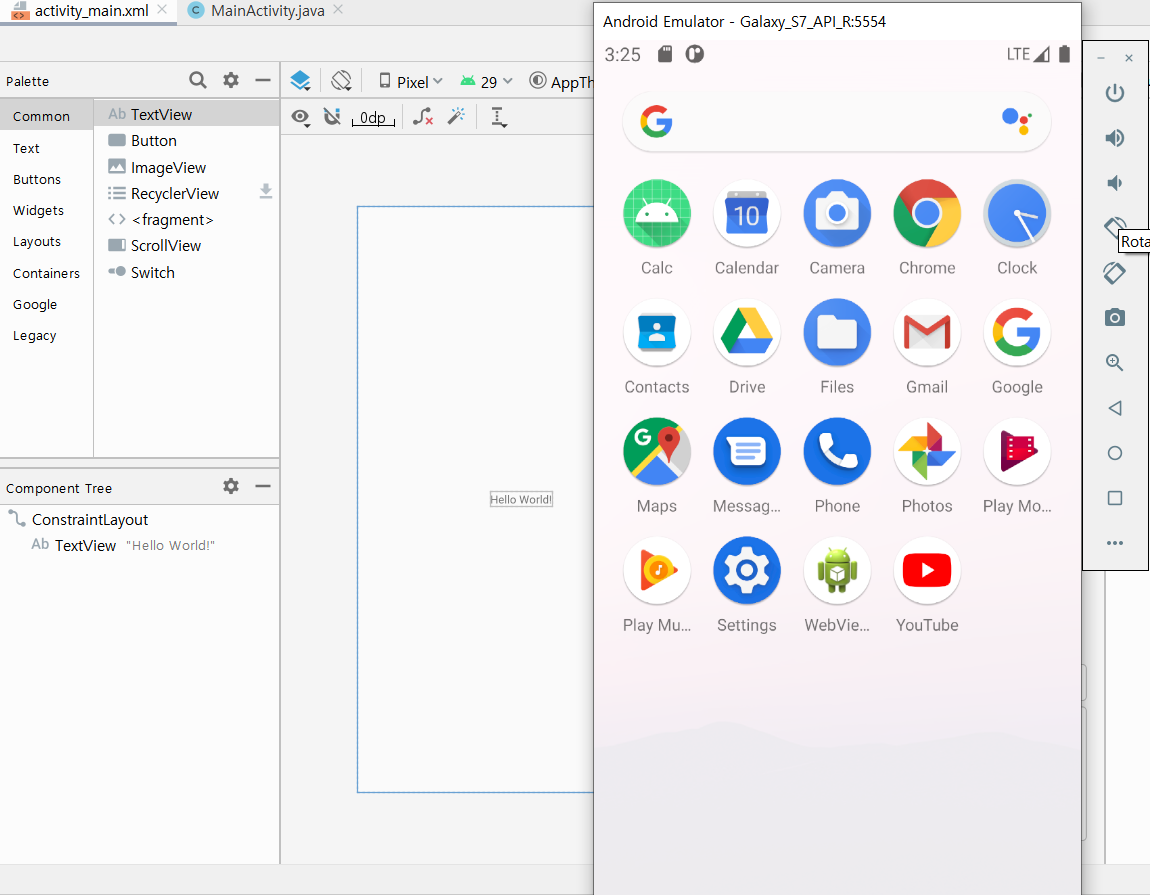Click the Infer Constraints magic wand
Image resolution: width=1150 pixels, height=895 pixels.
456,116
